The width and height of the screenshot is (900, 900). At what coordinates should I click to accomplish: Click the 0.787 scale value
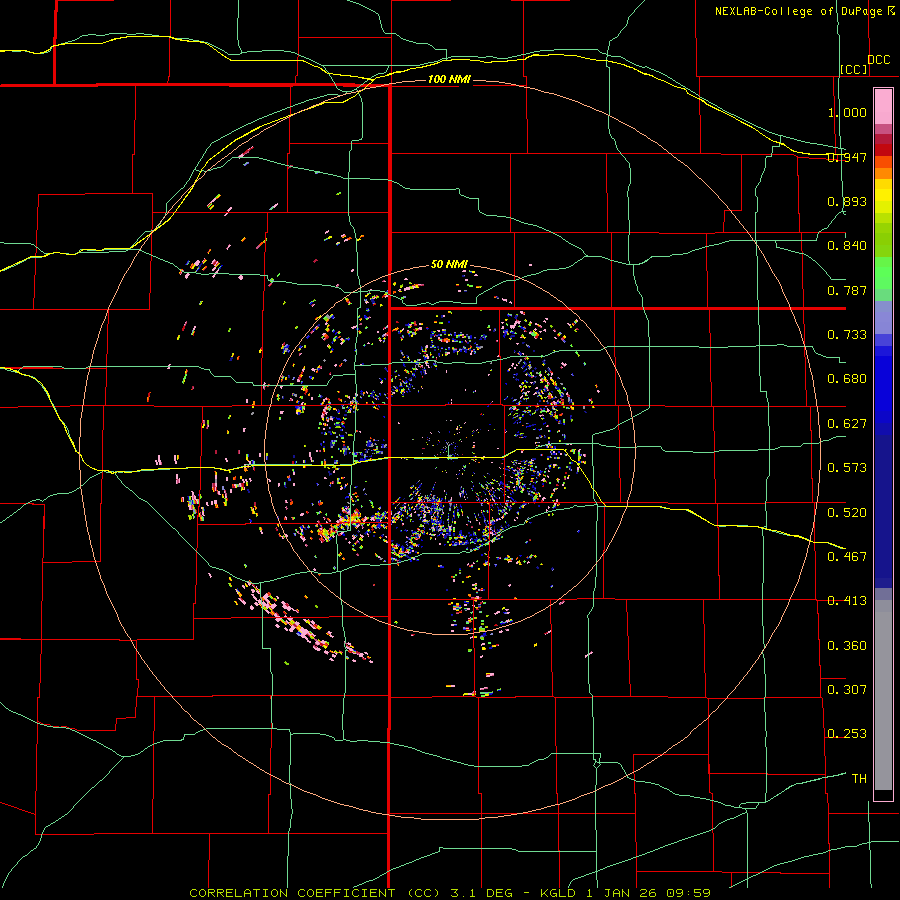point(847,290)
